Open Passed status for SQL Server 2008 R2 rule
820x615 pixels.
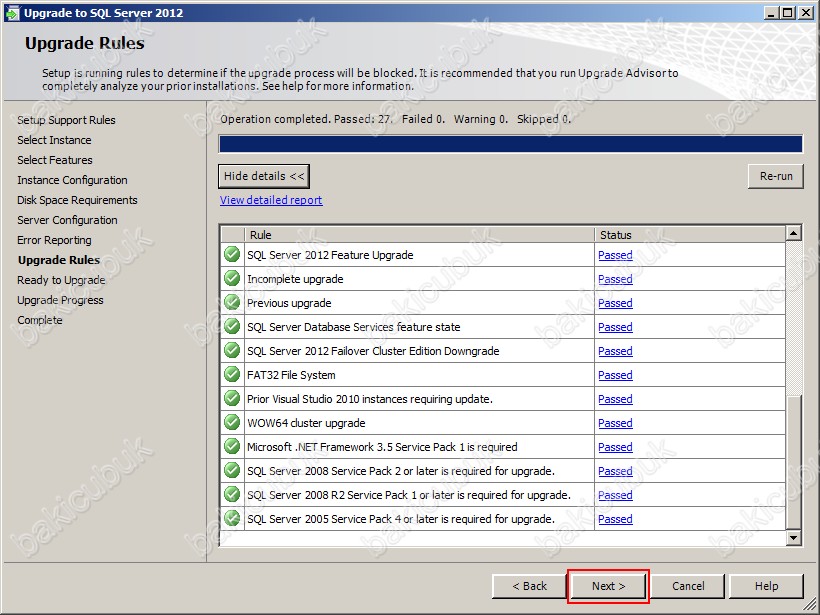pyautogui.click(x=615, y=495)
